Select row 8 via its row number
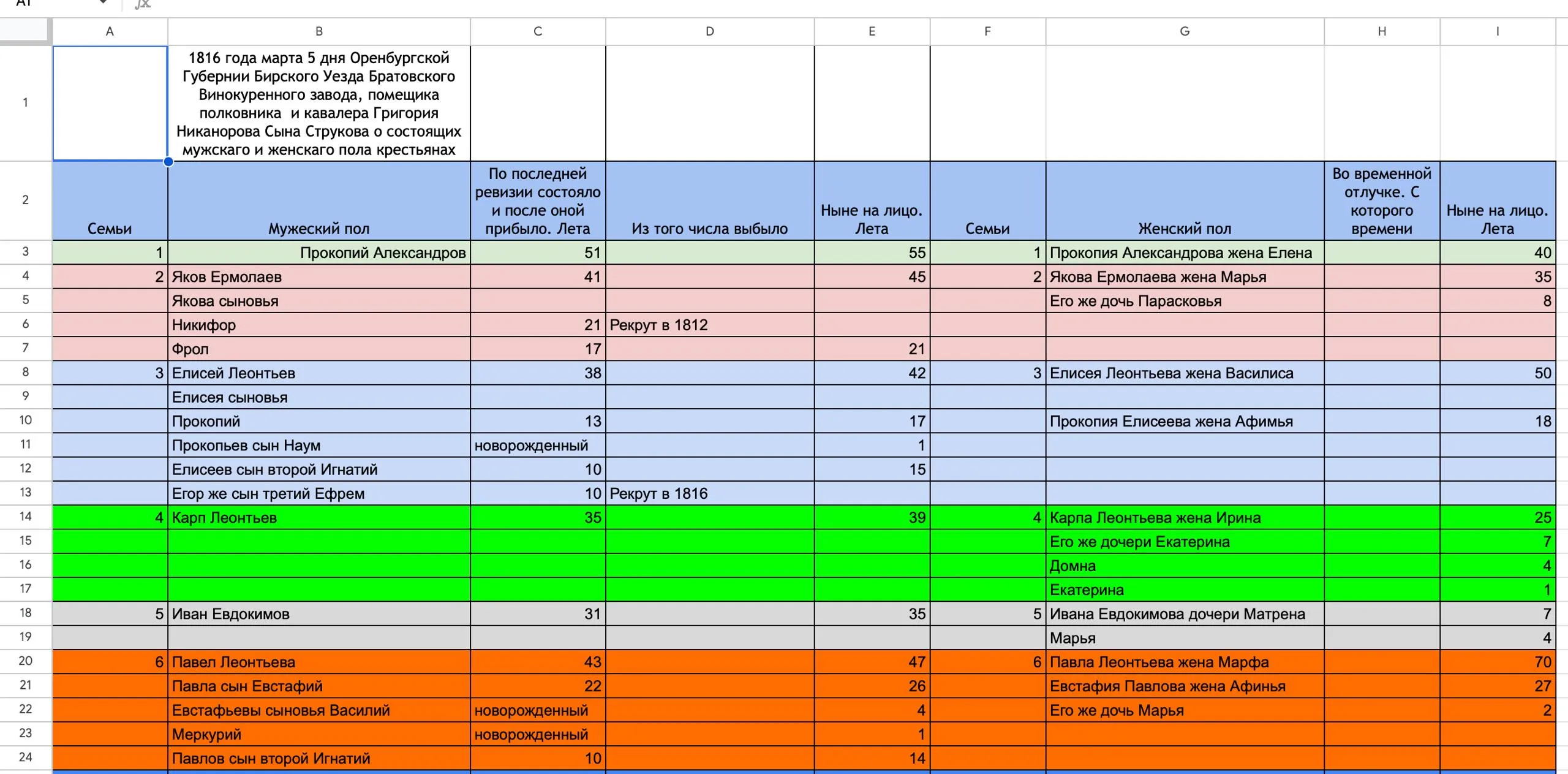Image resolution: width=1568 pixels, height=774 pixels. coord(26,373)
